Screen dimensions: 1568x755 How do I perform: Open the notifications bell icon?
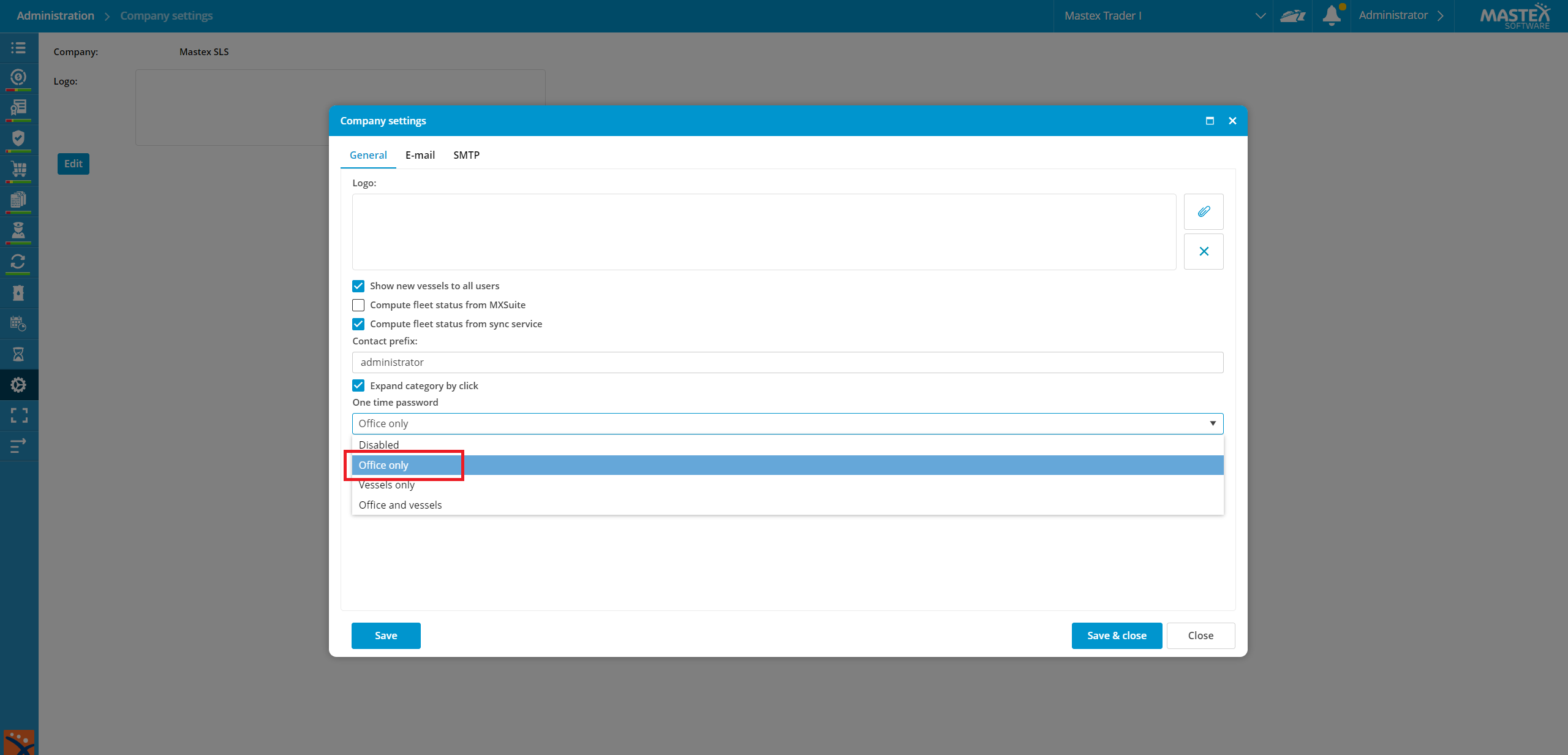click(x=1332, y=15)
